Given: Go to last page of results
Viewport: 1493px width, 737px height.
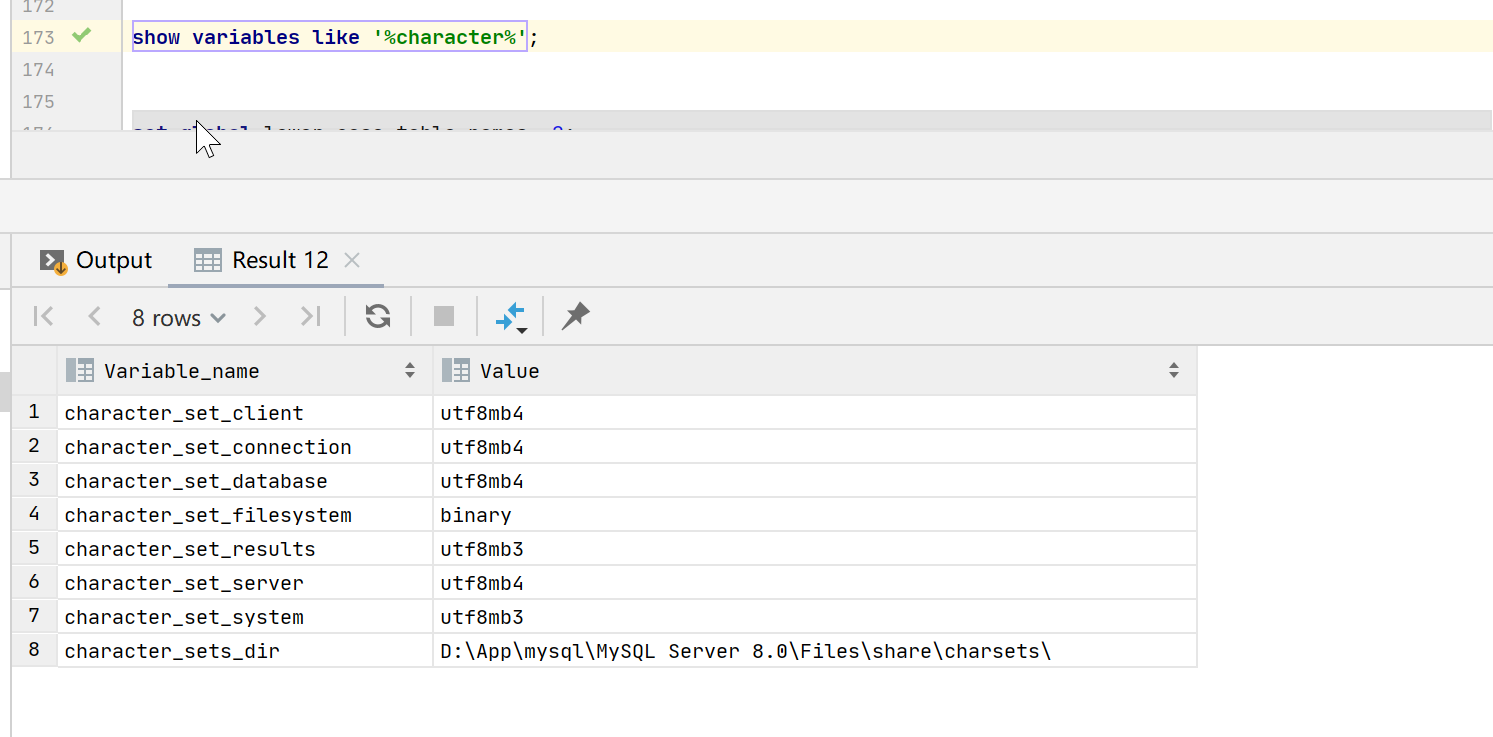Looking at the screenshot, I should pyautogui.click(x=311, y=317).
